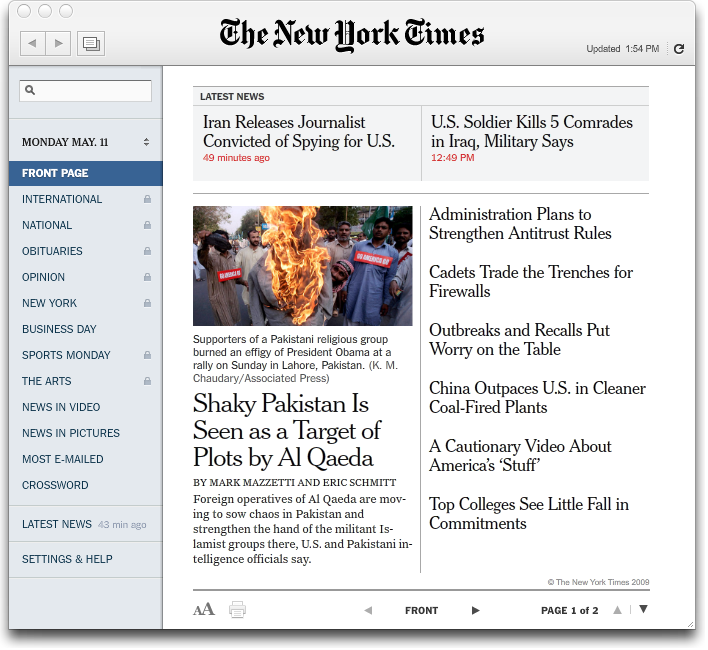Open the browse view icon in the toolbar

(x=91, y=44)
